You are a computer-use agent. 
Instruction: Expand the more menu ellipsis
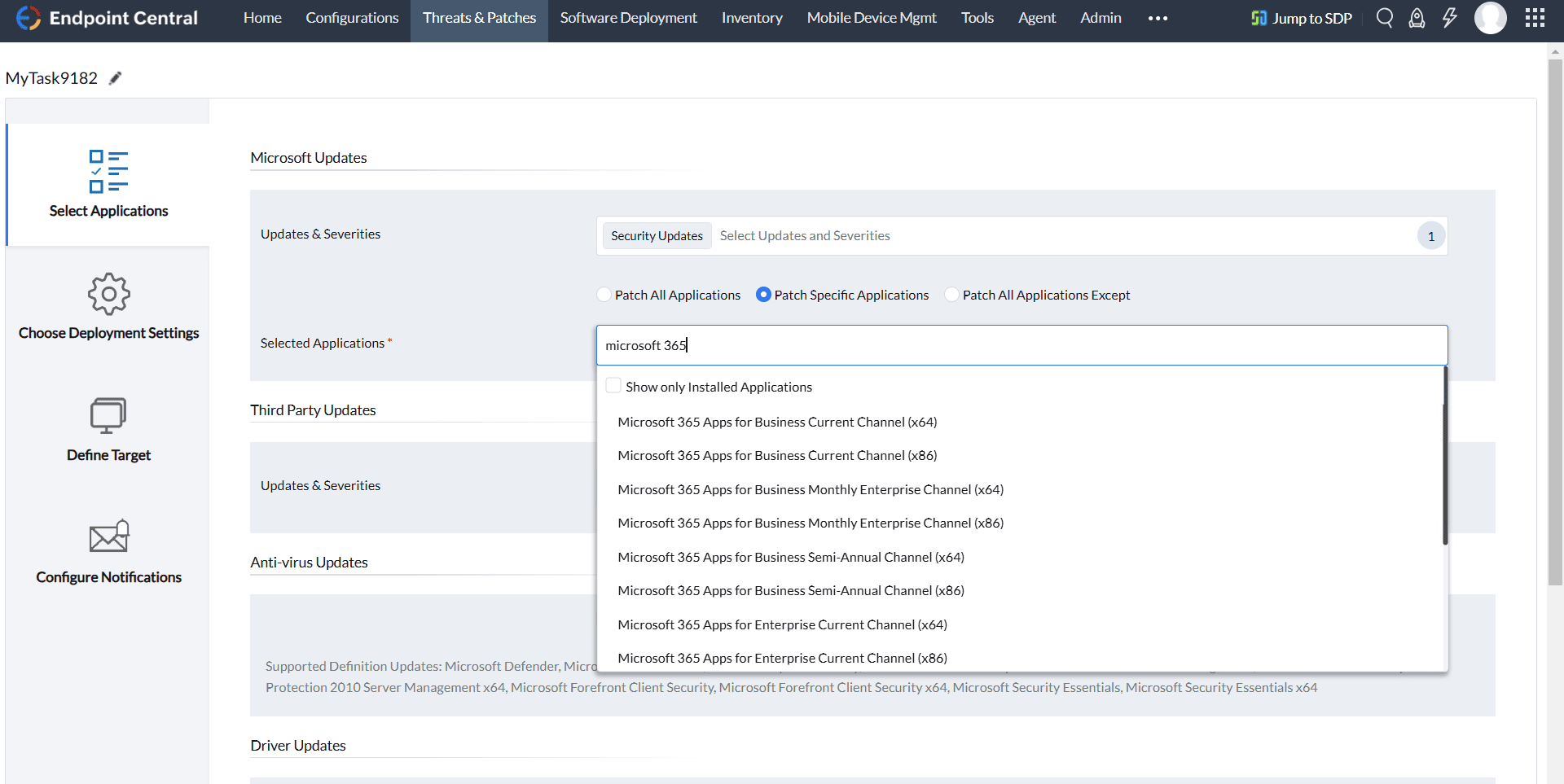[1158, 18]
